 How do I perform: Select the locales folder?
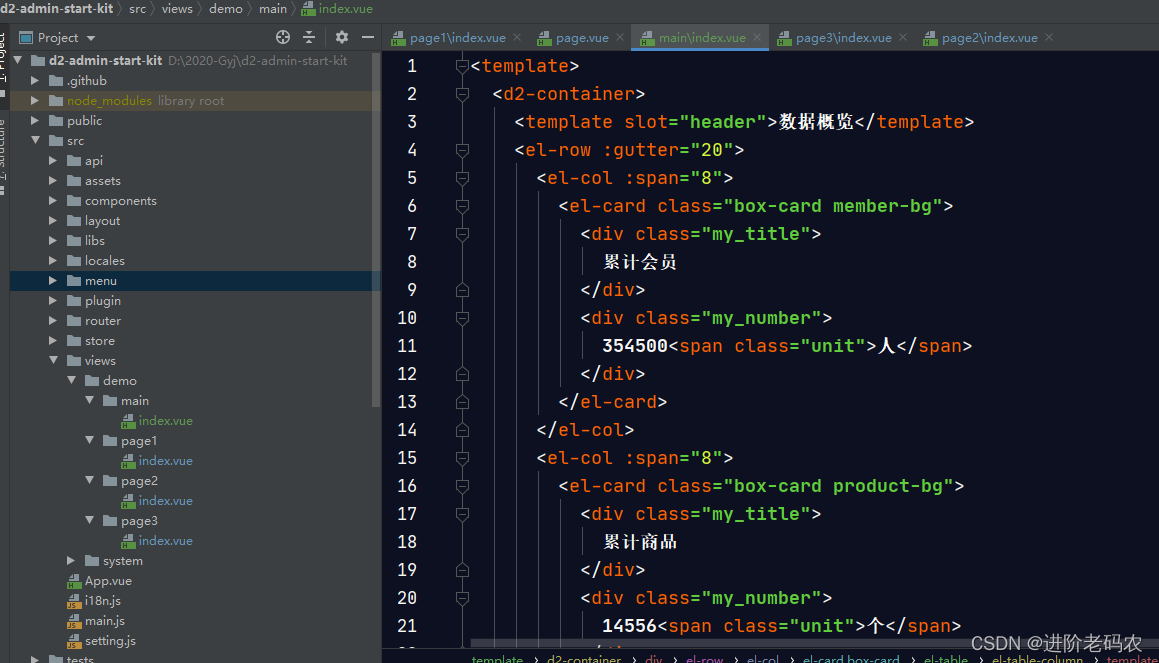pos(104,260)
